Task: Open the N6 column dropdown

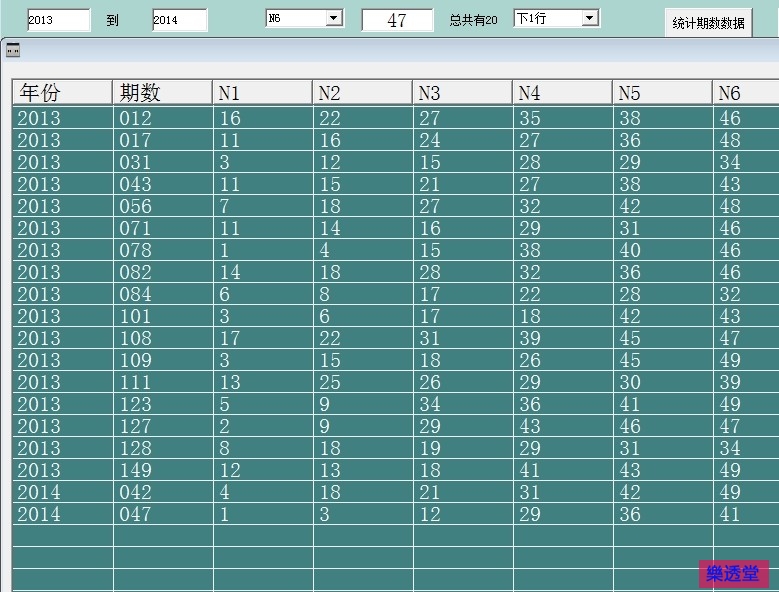Action: pos(334,18)
